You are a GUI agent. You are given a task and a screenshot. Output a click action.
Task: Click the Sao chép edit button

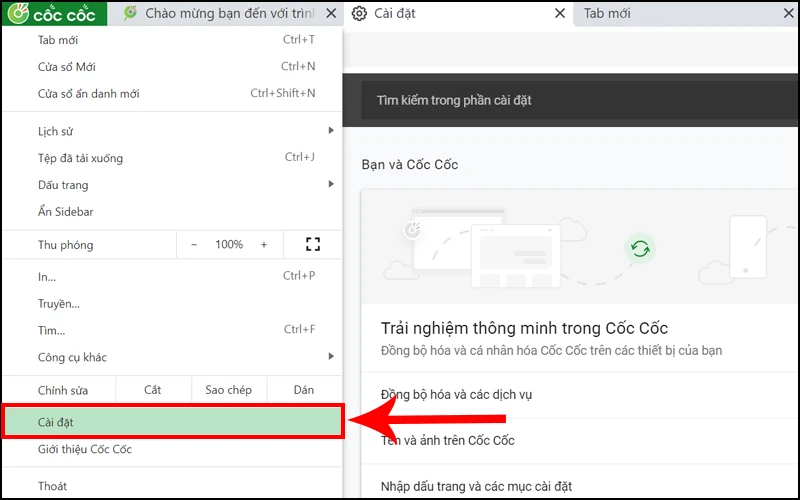(x=229, y=390)
